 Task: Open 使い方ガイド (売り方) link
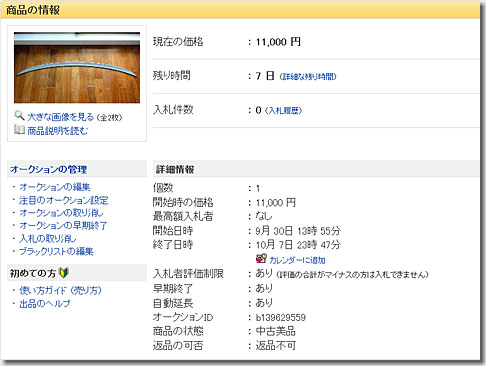(60, 290)
